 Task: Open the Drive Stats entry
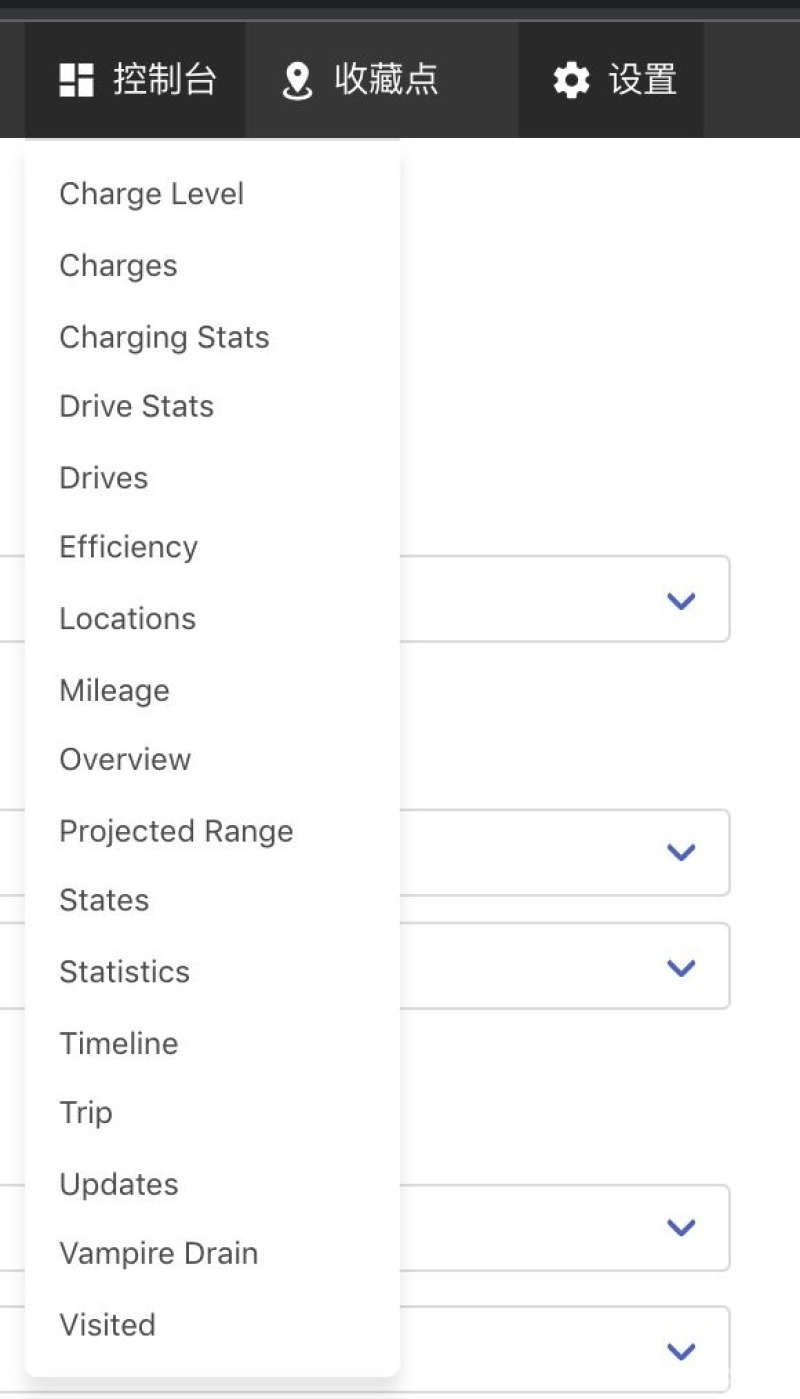(136, 407)
